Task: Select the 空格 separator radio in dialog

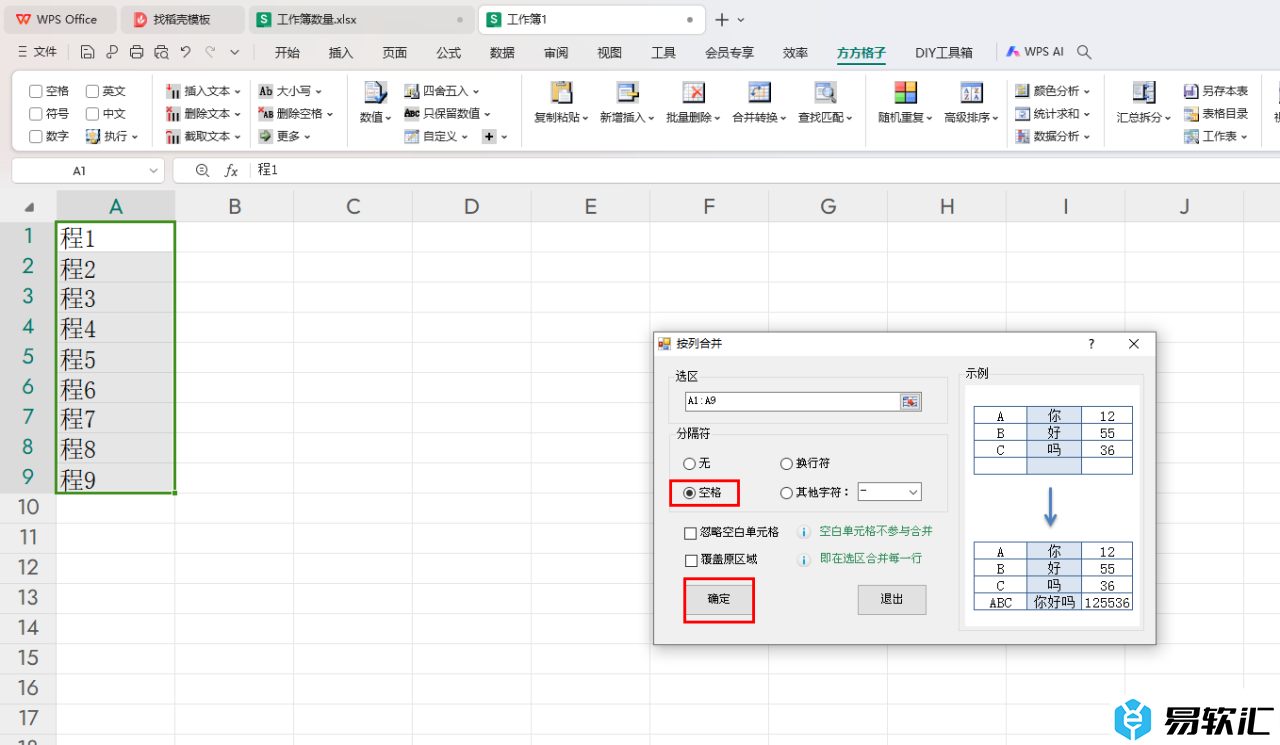Action: coord(689,493)
